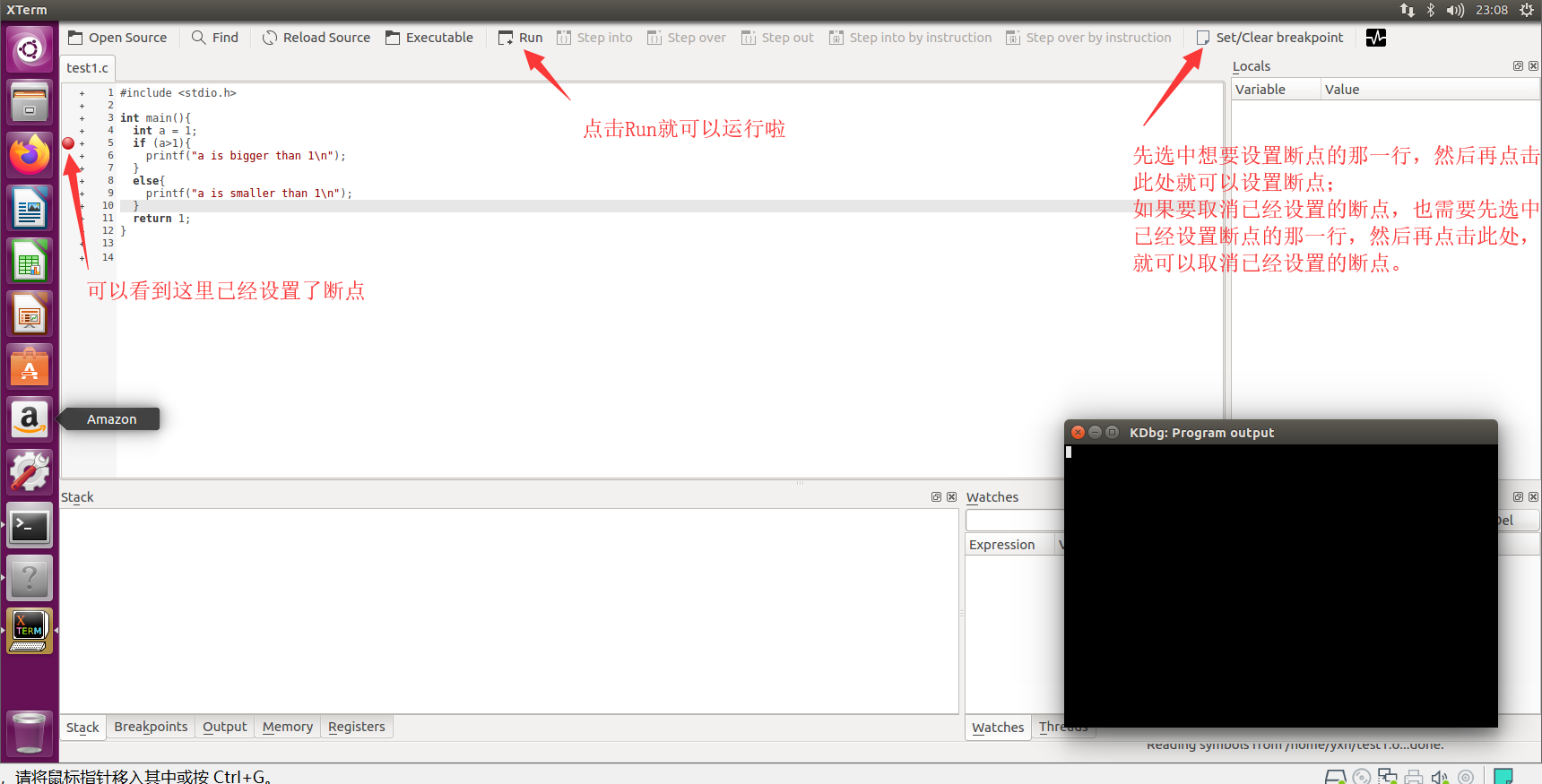This screenshot has width=1542, height=784.
Task: Open System Settings from the launcher
Action: click(30, 472)
